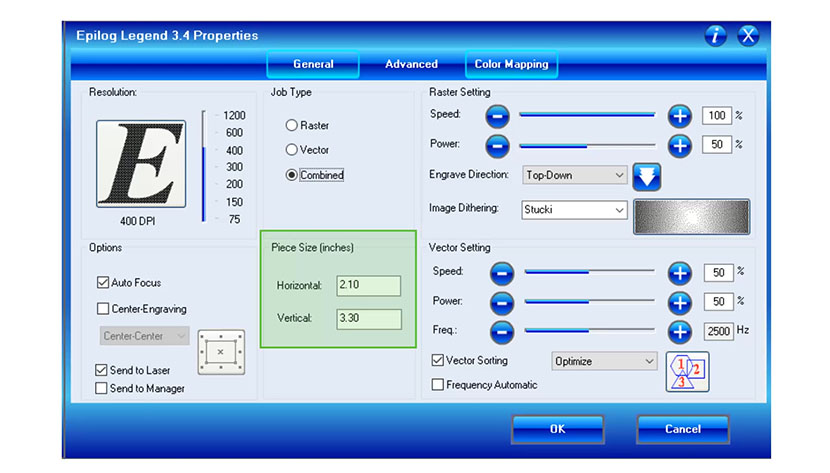
Task: Open the Vector Sorting Optimize dropdown
Action: click(x=604, y=361)
